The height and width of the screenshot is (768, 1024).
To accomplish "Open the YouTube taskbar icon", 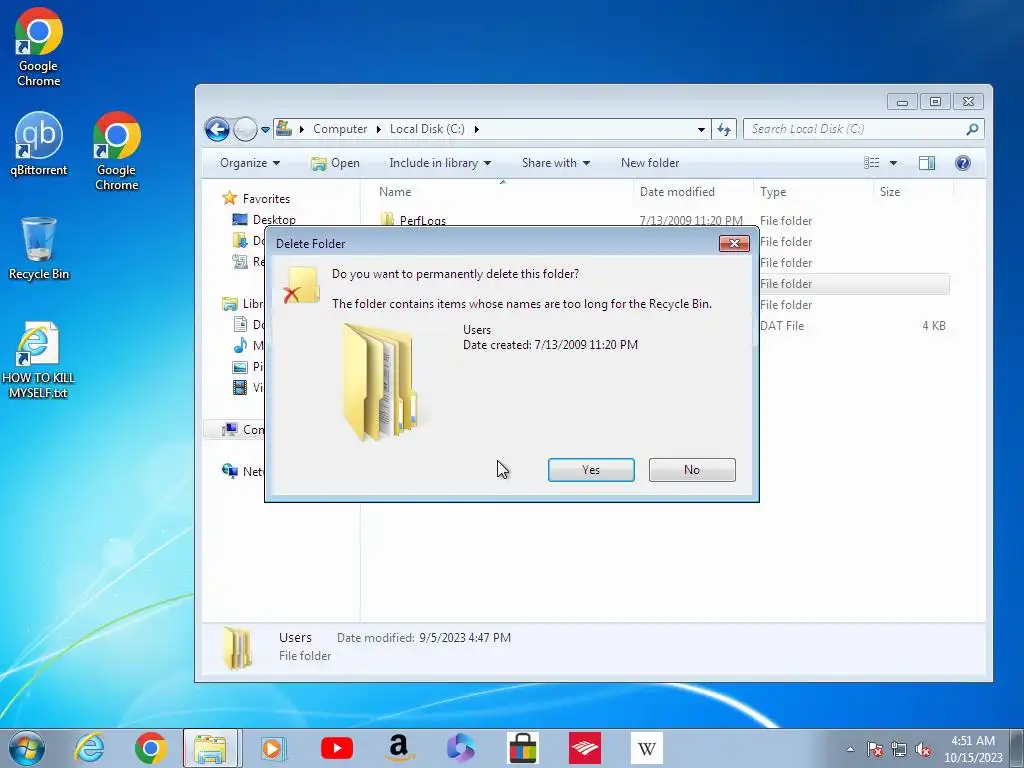I will 337,748.
